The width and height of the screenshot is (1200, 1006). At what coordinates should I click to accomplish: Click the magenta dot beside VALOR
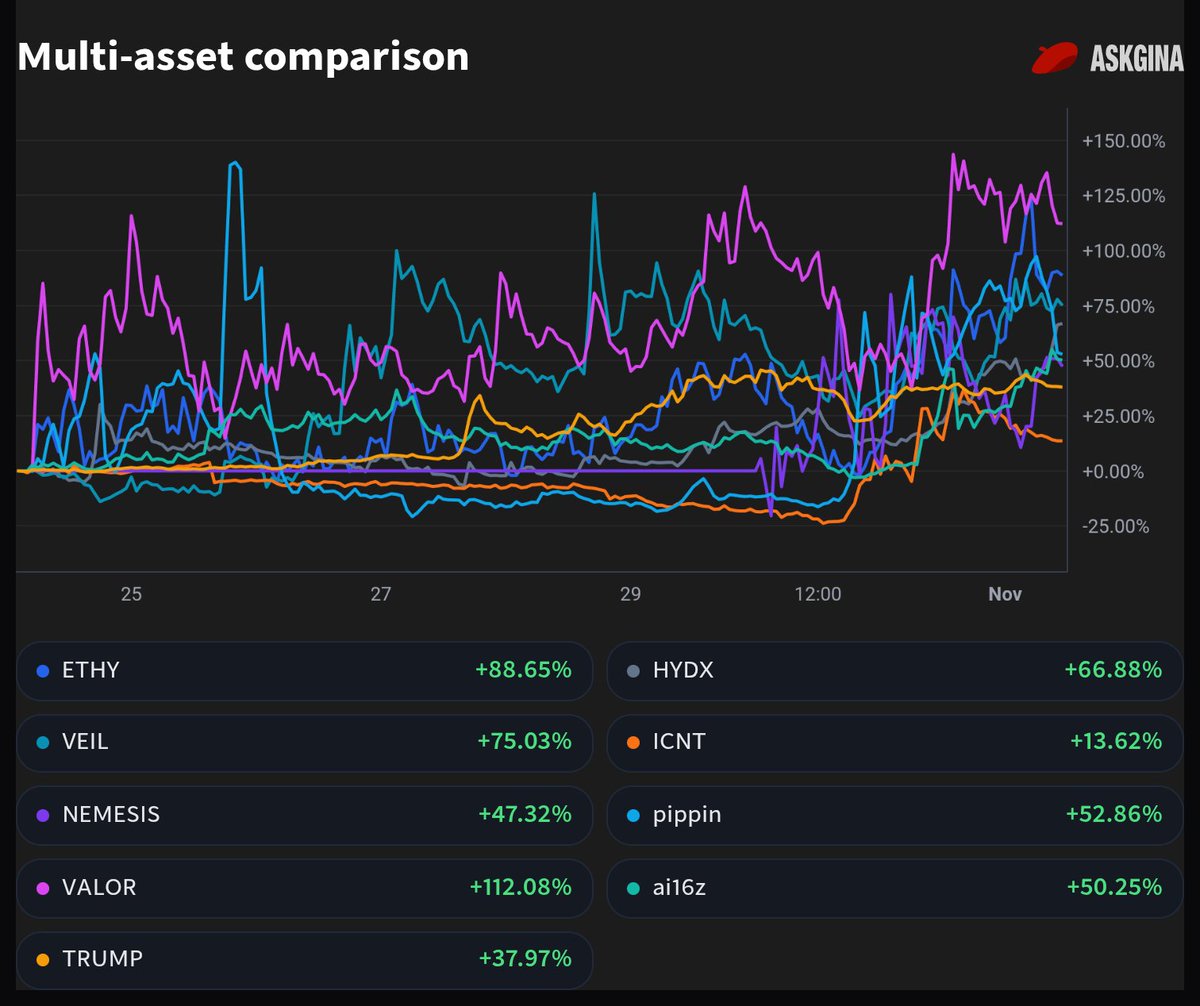point(42,887)
